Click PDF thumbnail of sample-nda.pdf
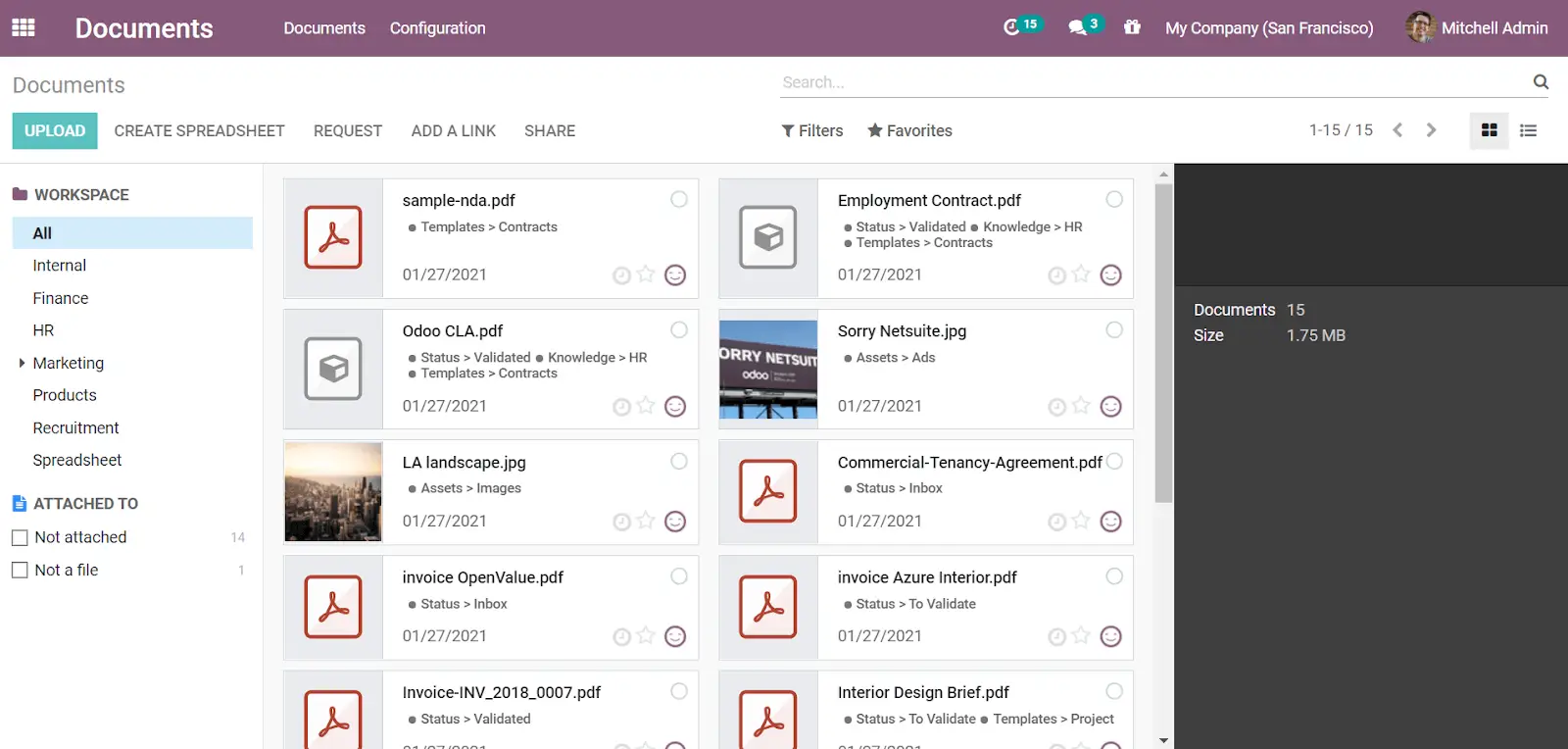Image resolution: width=1568 pixels, height=749 pixels. (333, 237)
